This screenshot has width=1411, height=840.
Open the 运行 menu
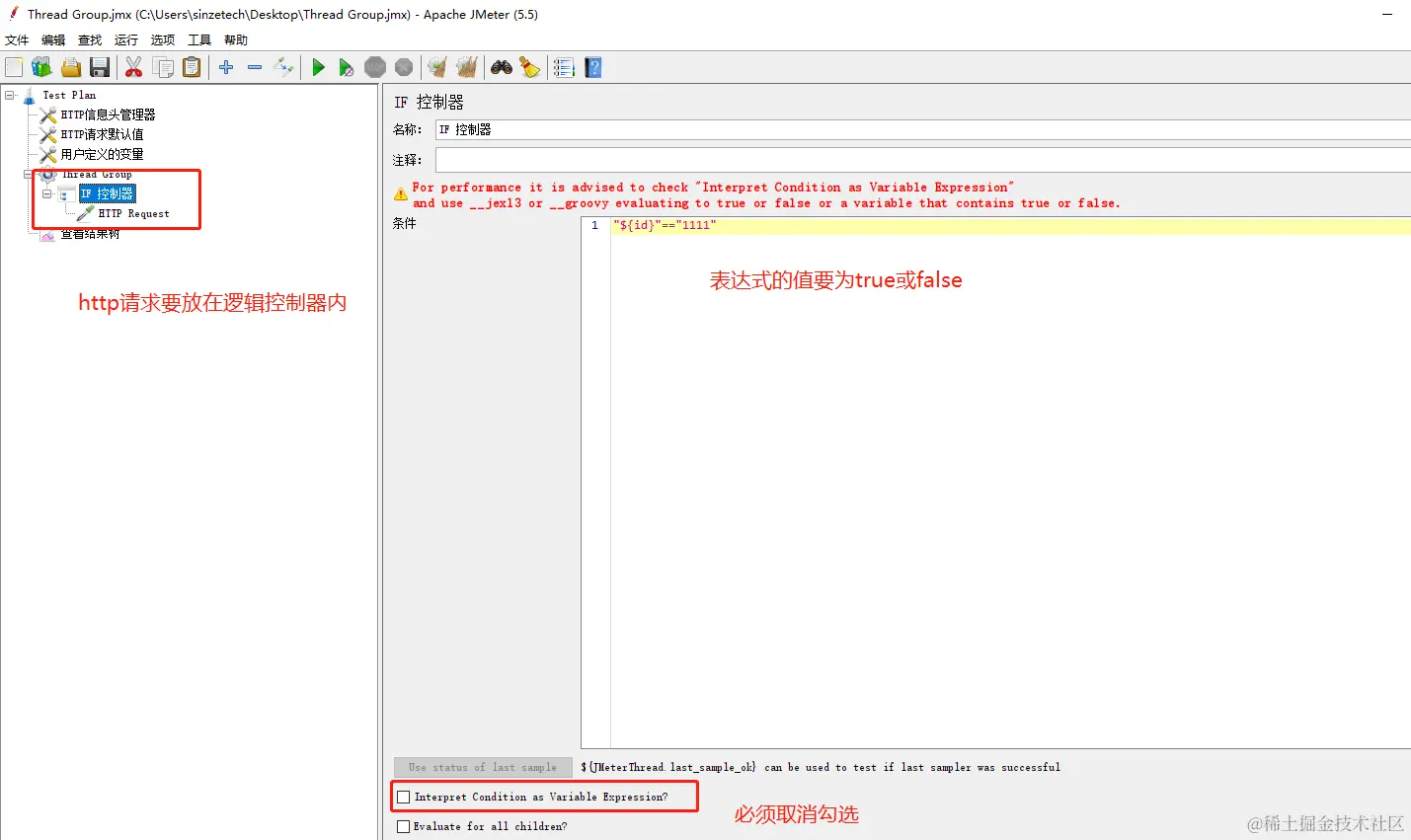tap(126, 40)
